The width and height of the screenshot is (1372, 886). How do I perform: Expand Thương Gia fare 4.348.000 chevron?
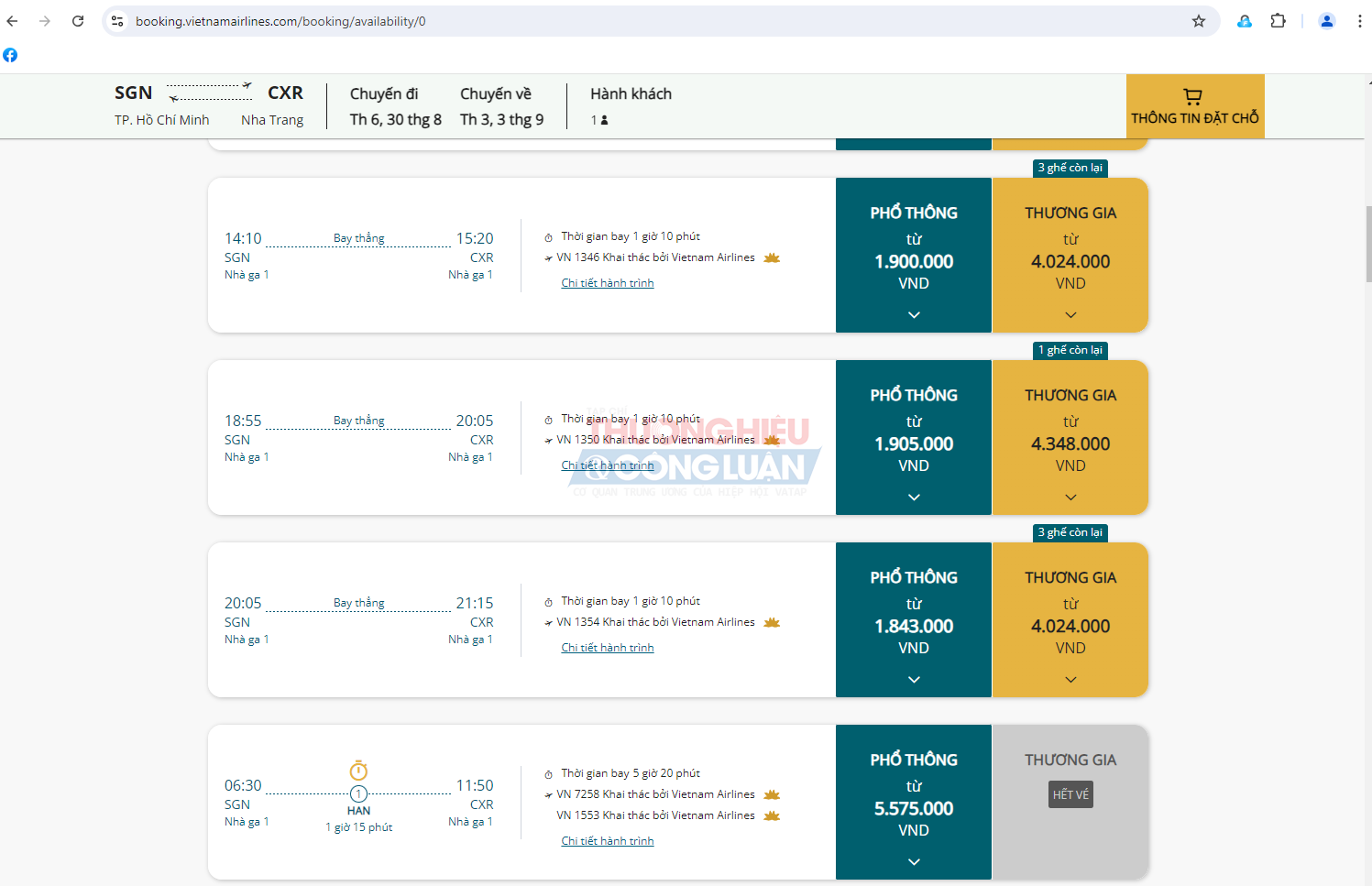(1070, 497)
